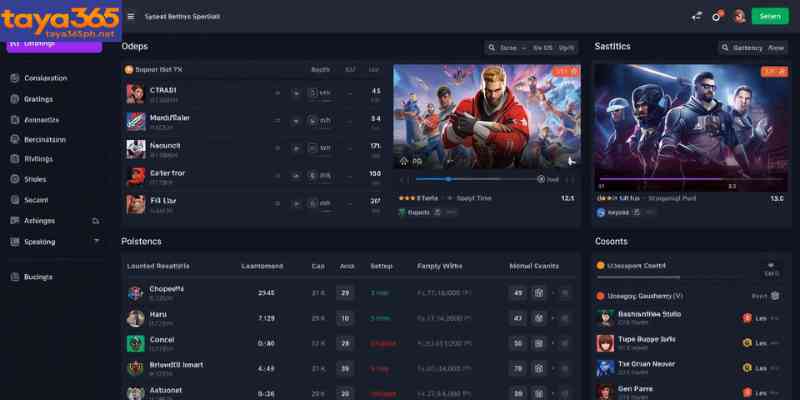
Task: Click the search icon in Sastitics panel
Action: [x=725, y=48]
